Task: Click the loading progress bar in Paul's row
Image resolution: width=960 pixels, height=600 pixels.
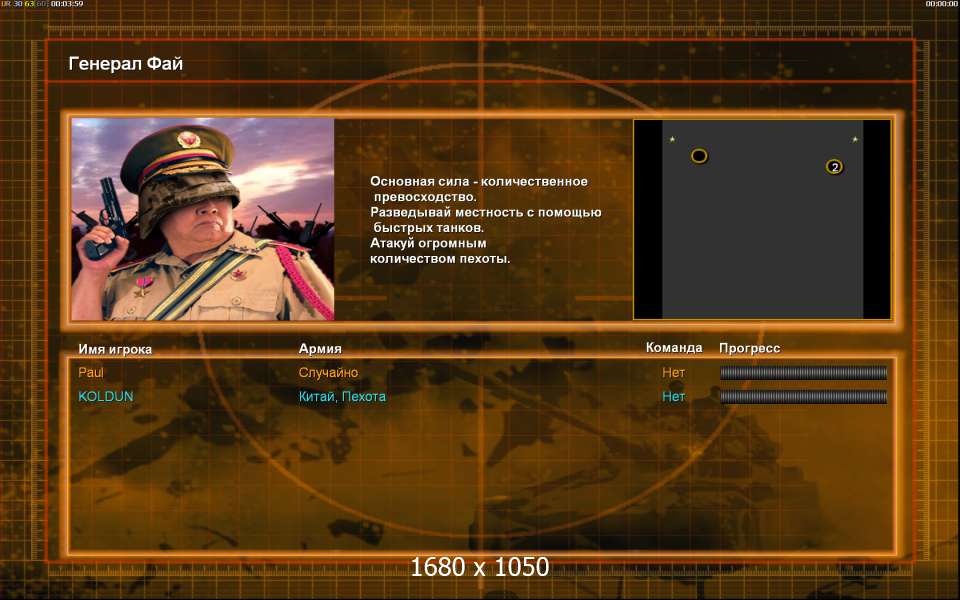Action: click(803, 373)
